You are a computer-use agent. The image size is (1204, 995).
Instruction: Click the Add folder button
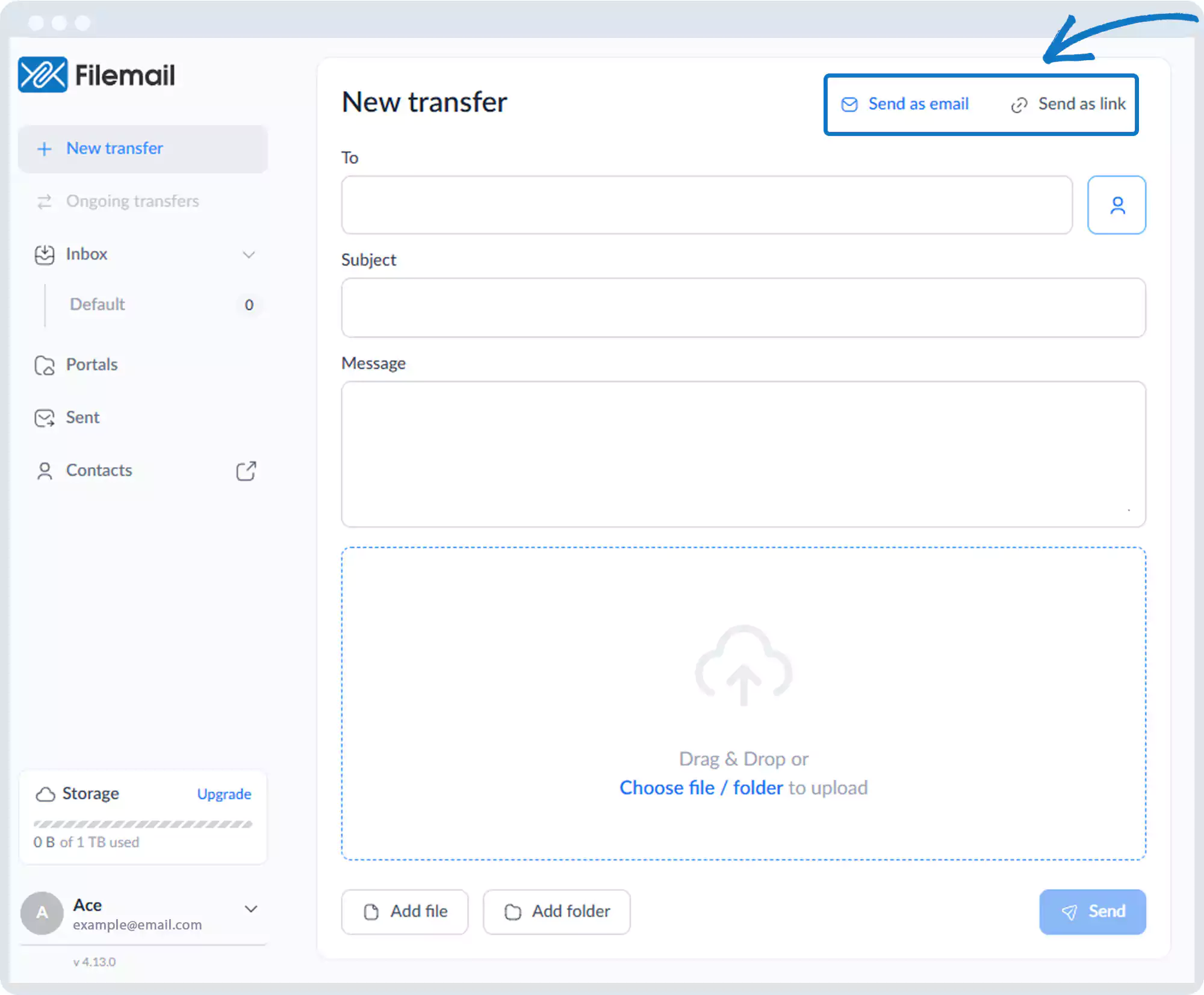(x=556, y=911)
